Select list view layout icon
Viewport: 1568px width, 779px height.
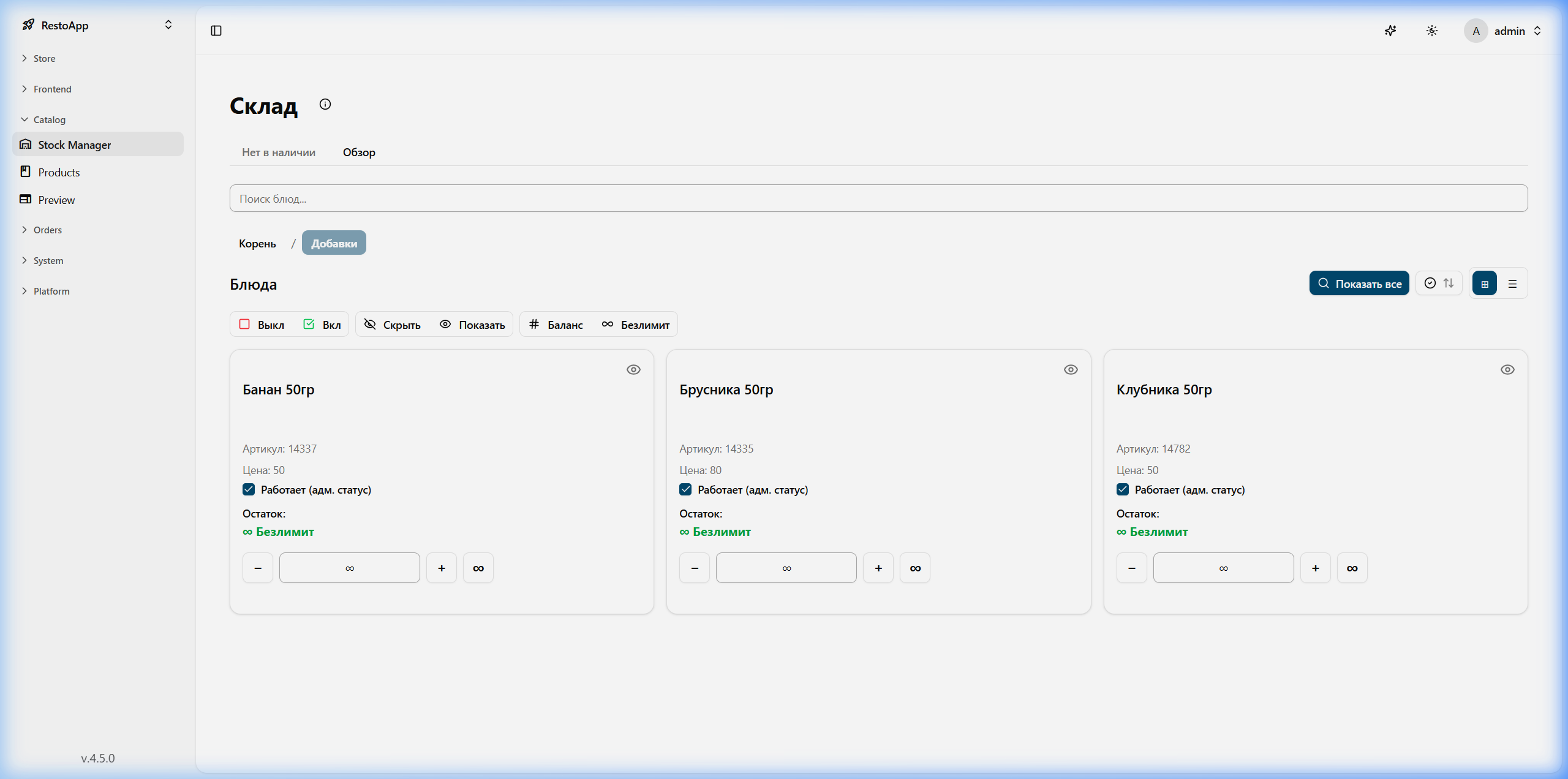click(1512, 284)
